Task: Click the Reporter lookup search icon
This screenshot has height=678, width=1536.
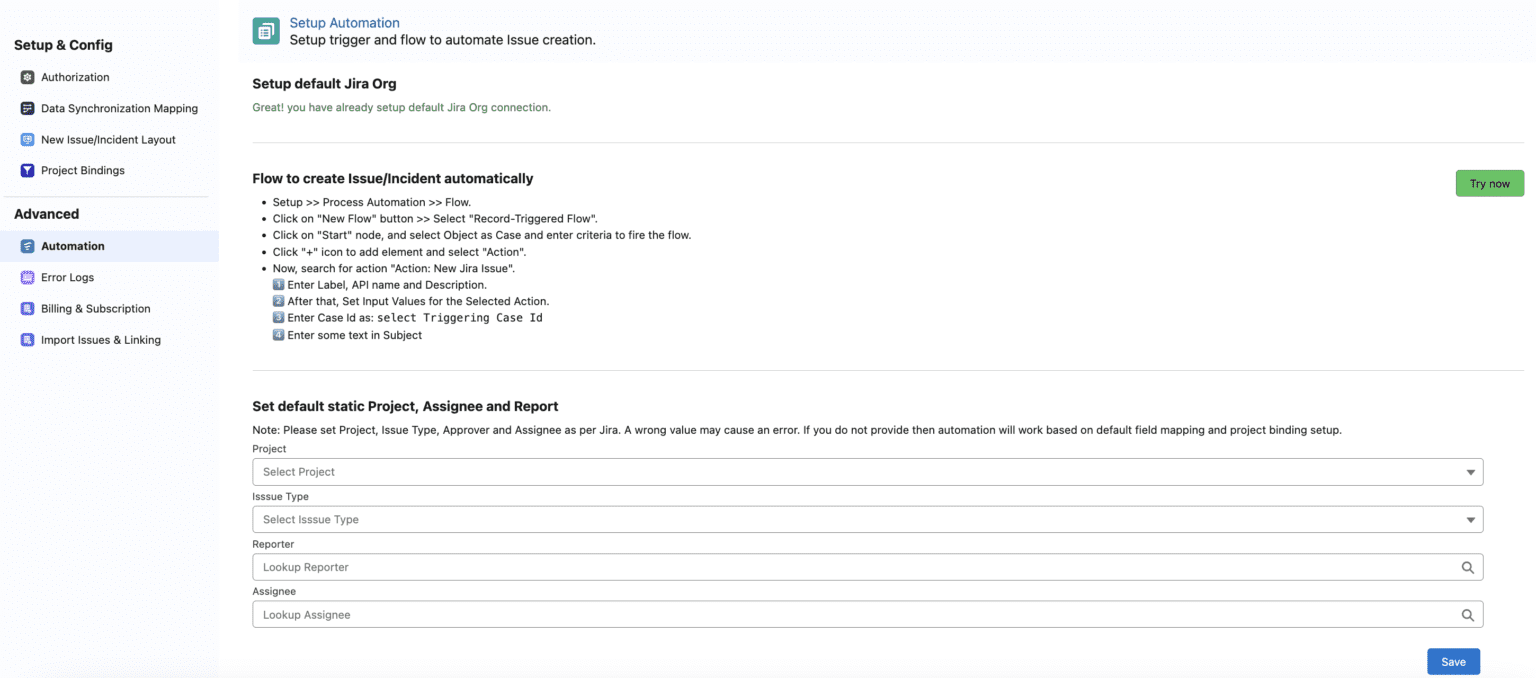Action: click(x=1467, y=567)
